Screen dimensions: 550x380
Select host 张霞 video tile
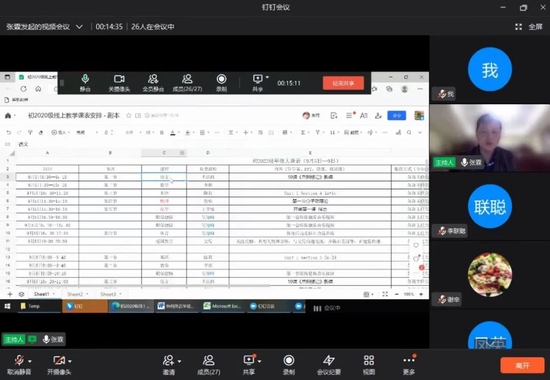(490, 138)
